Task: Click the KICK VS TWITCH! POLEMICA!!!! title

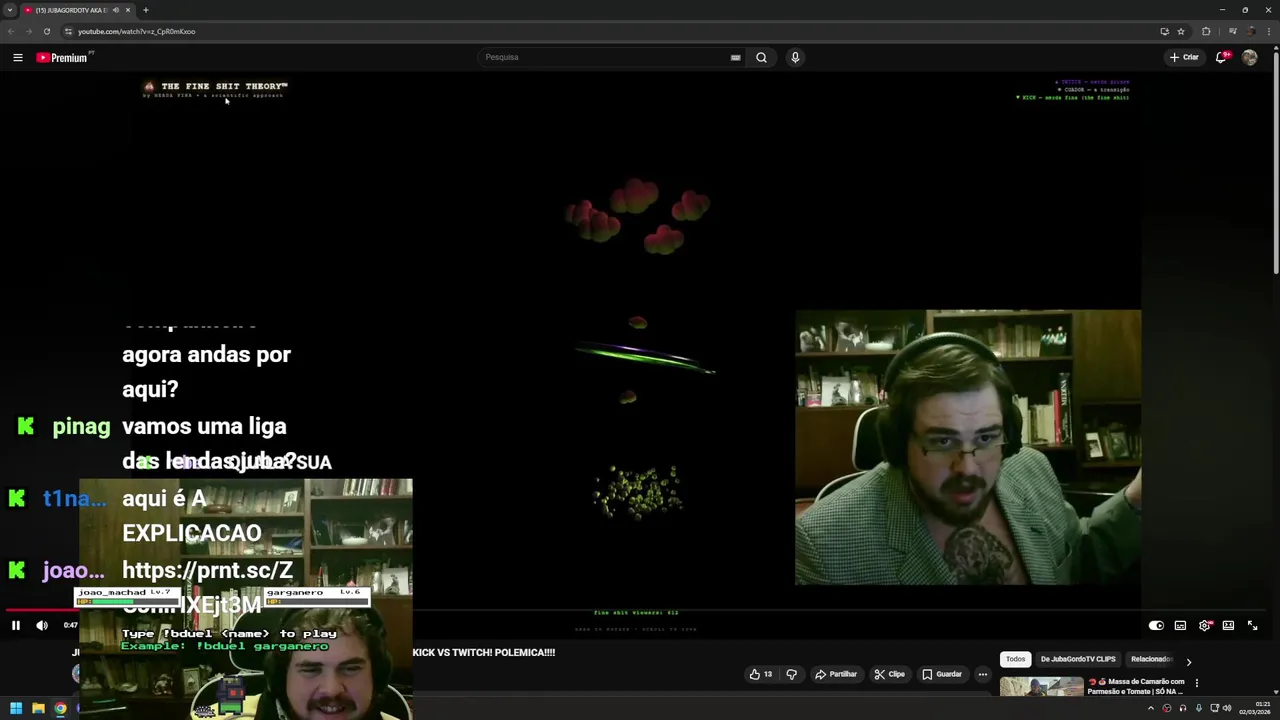Action: 483,652
